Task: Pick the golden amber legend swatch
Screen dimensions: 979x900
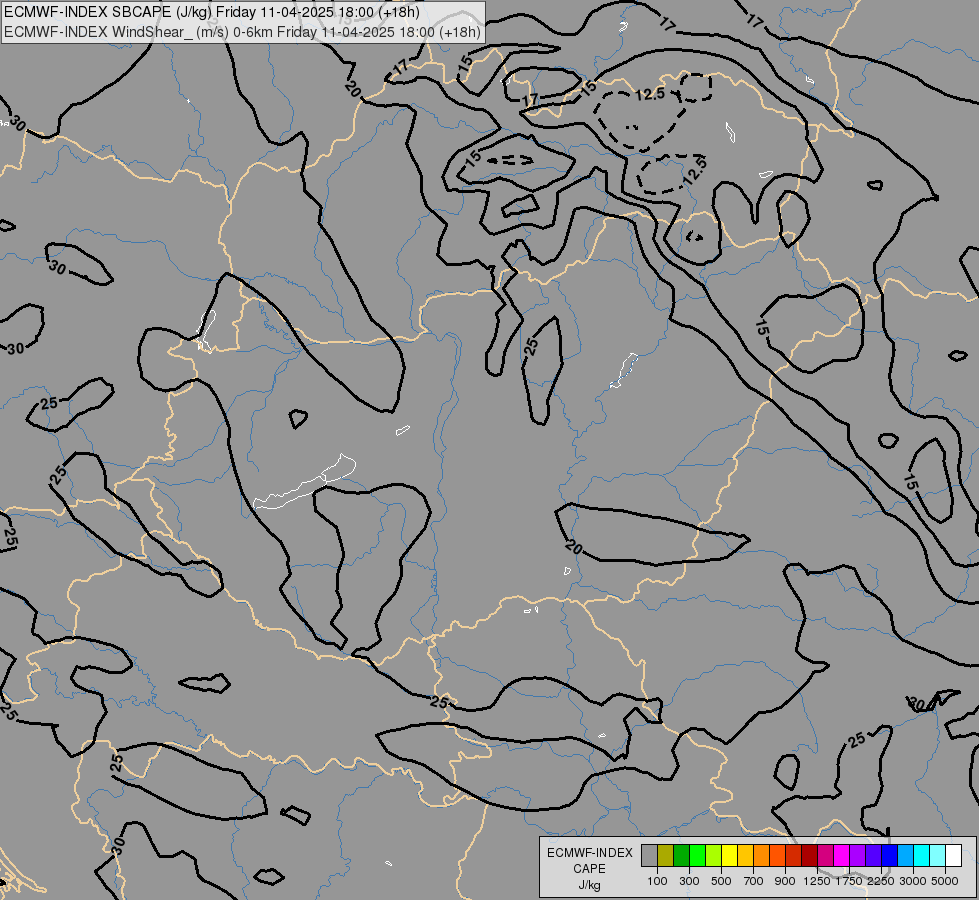Action: [745, 856]
